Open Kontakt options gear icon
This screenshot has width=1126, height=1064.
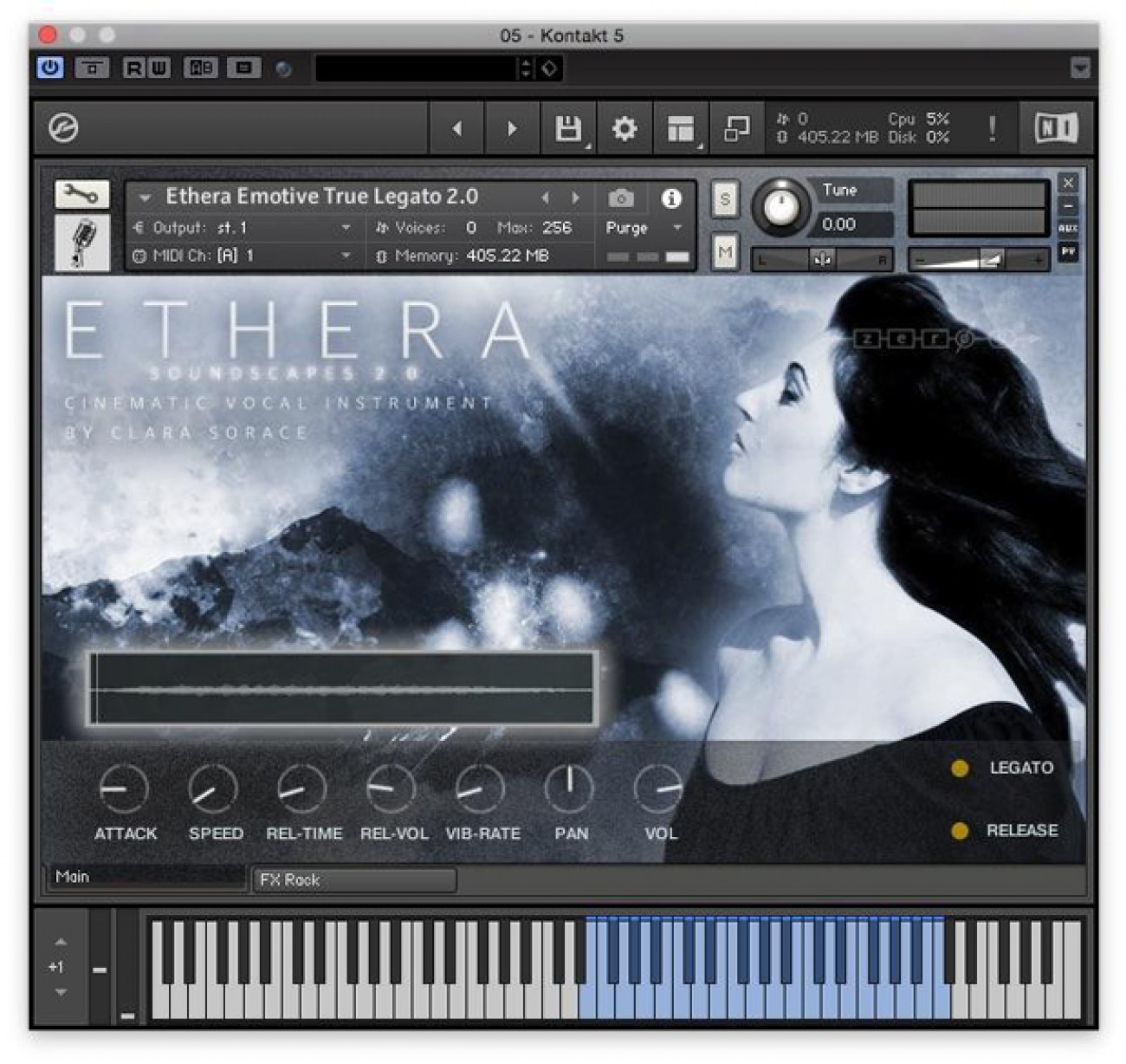pos(624,129)
